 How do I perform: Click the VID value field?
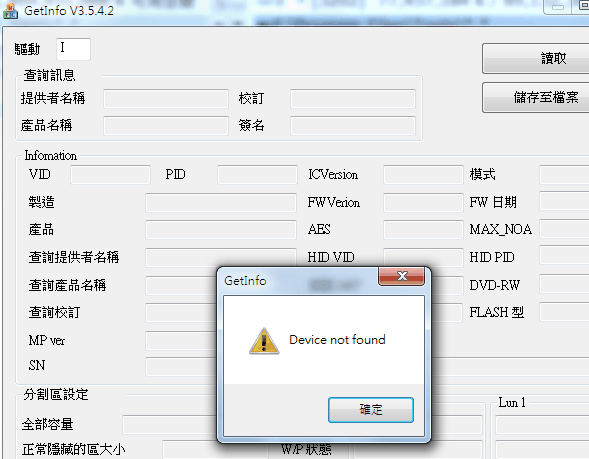tap(110, 175)
